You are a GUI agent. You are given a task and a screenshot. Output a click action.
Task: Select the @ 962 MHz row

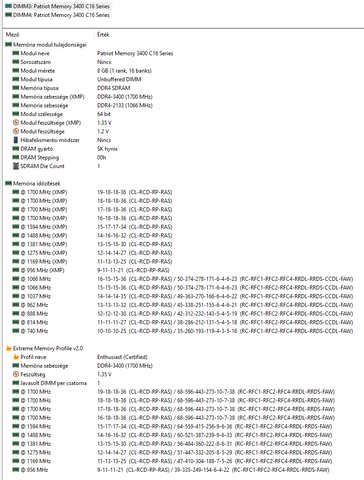(x=183, y=305)
